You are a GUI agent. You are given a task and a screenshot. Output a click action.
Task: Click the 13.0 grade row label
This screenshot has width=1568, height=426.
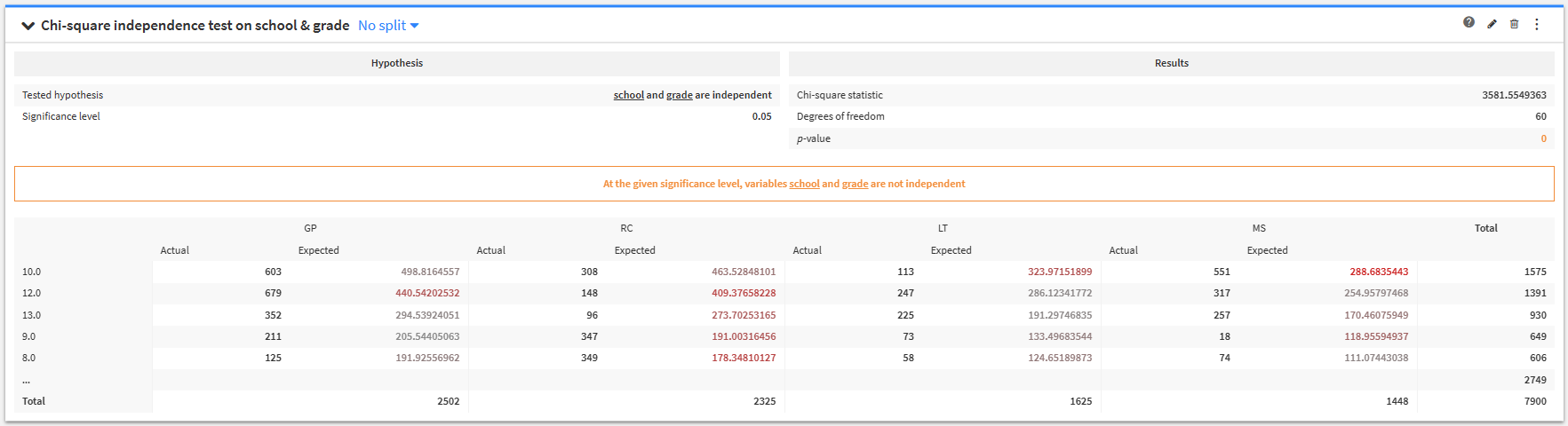tap(31, 315)
